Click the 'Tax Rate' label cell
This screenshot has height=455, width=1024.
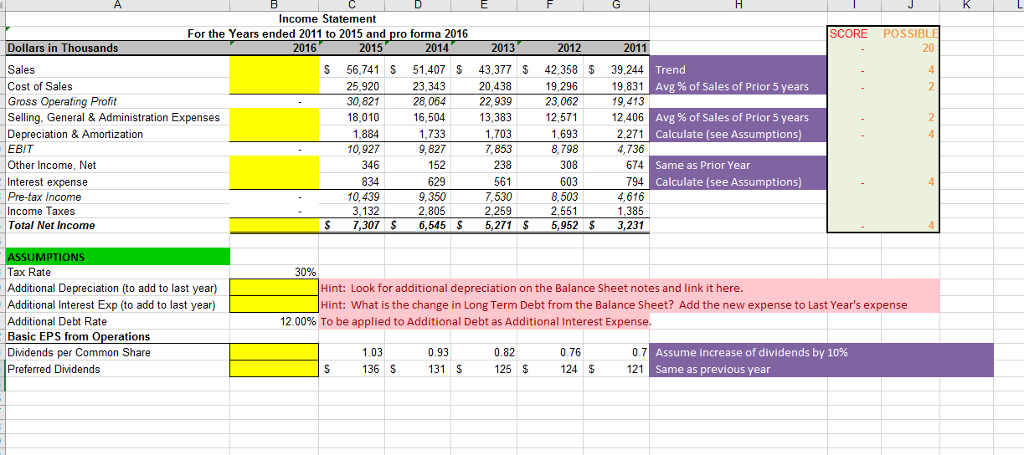(x=28, y=272)
